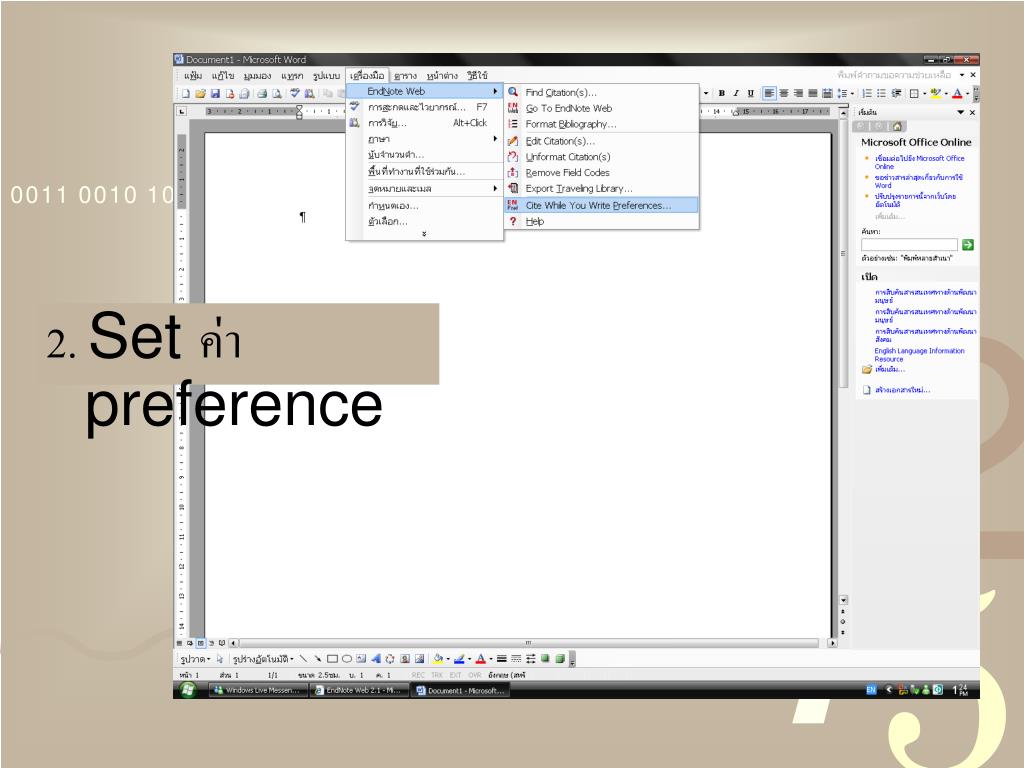Justify the paragraph text
Viewport: 1024px width, 768px height.
click(x=812, y=93)
